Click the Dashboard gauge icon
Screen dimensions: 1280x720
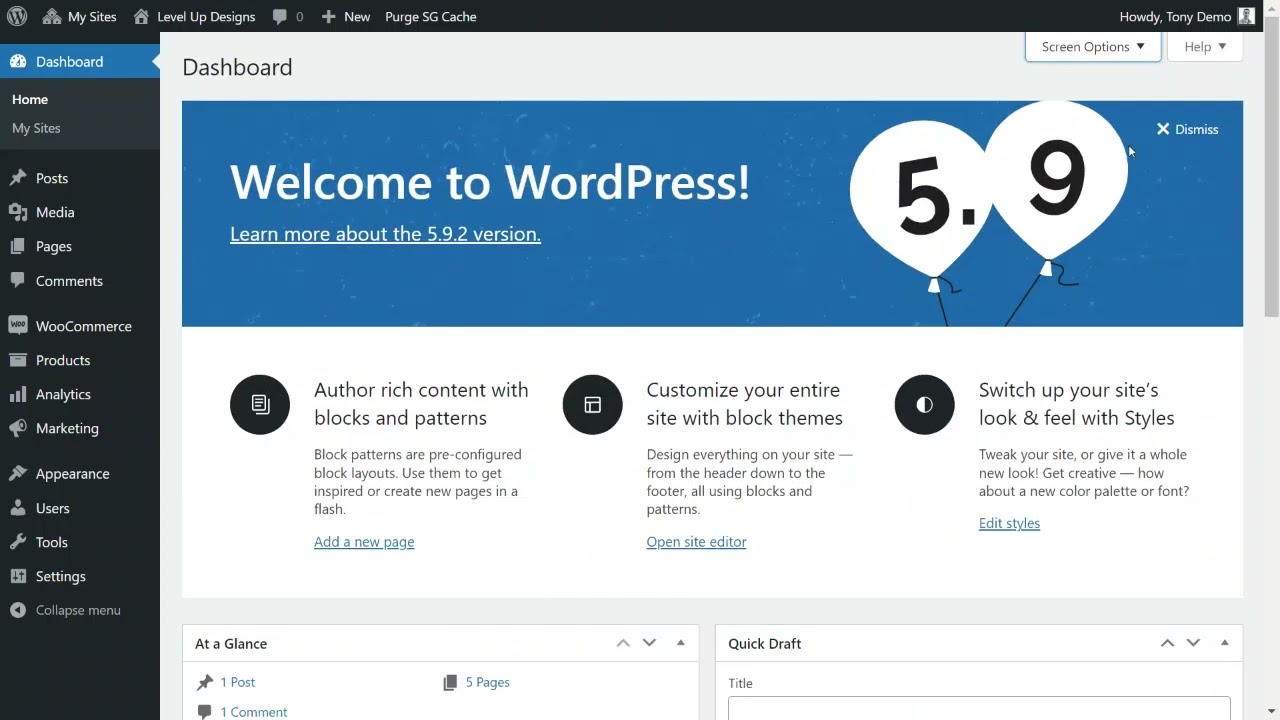click(18, 62)
